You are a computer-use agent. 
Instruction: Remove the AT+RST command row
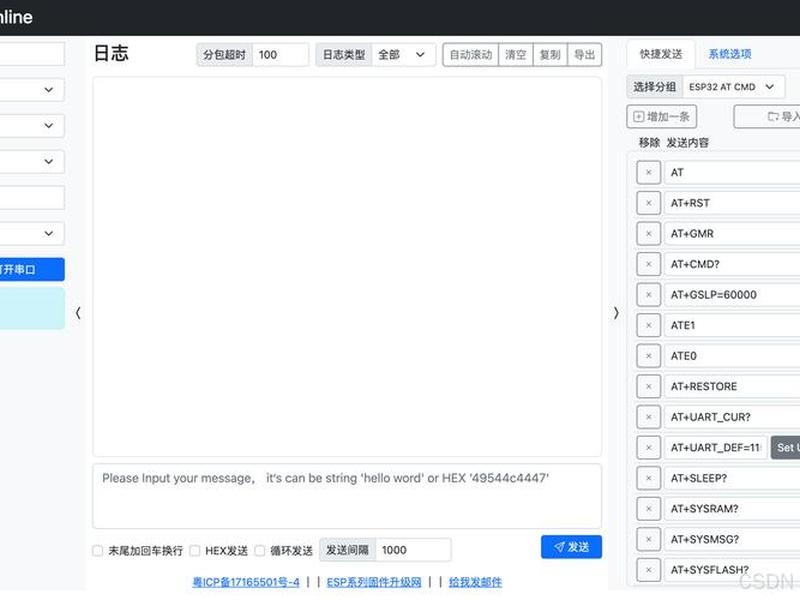648,203
